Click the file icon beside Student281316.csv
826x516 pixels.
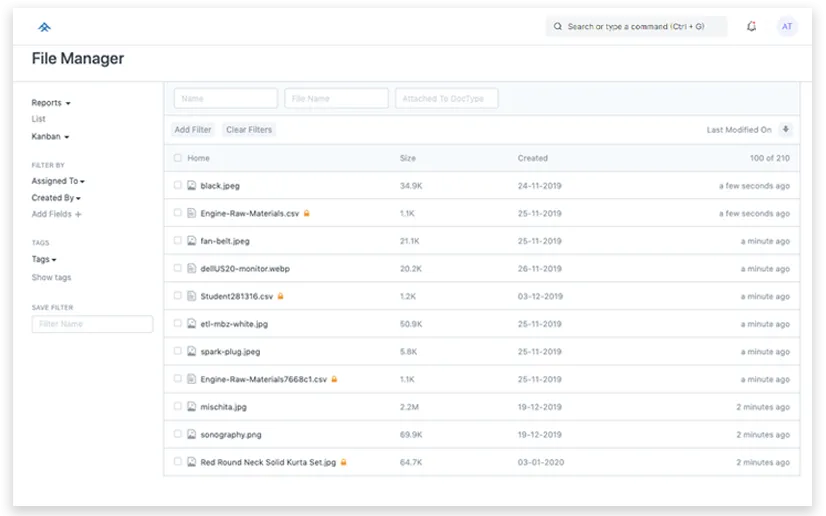click(x=191, y=296)
